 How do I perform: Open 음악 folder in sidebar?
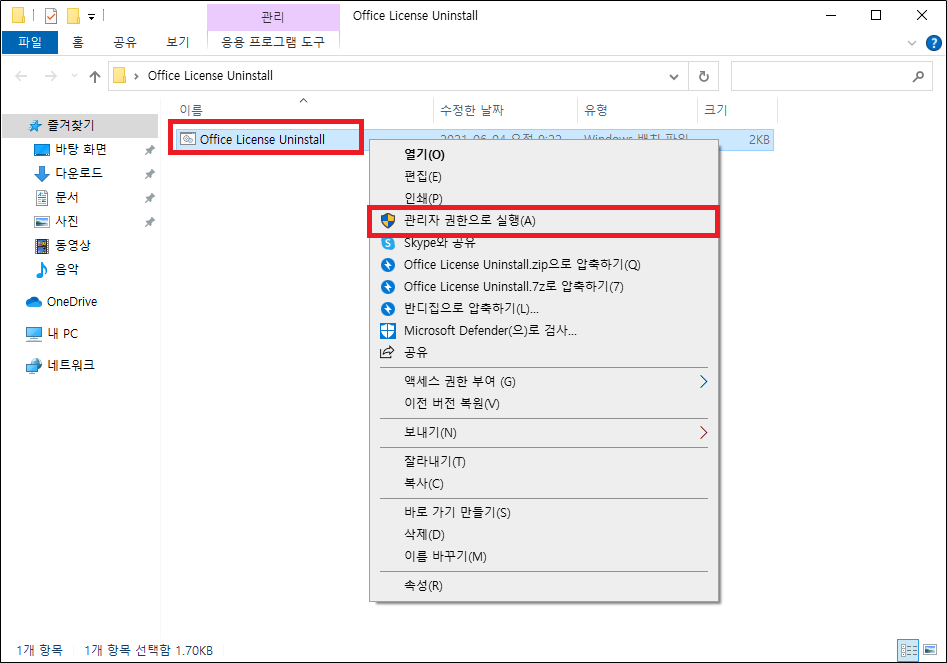(66, 269)
